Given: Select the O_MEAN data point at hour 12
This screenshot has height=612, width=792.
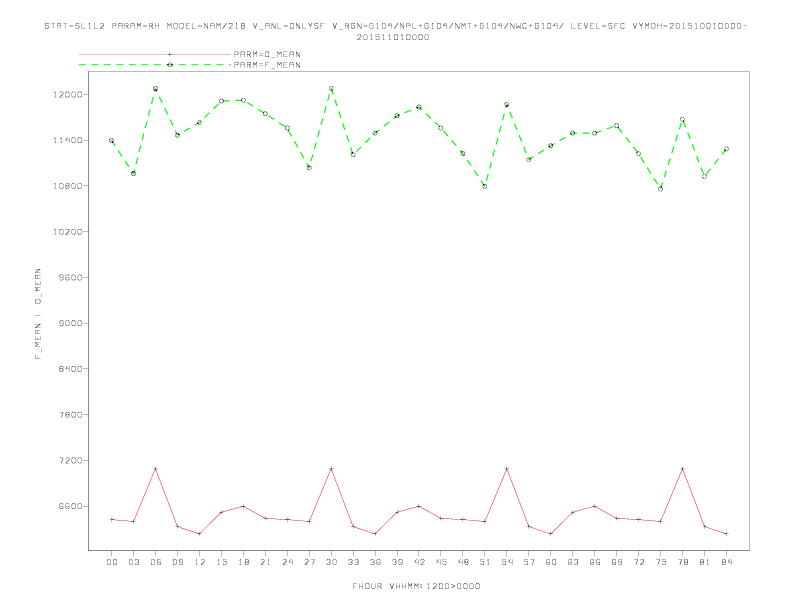Looking at the screenshot, I should tap(200, 534).
